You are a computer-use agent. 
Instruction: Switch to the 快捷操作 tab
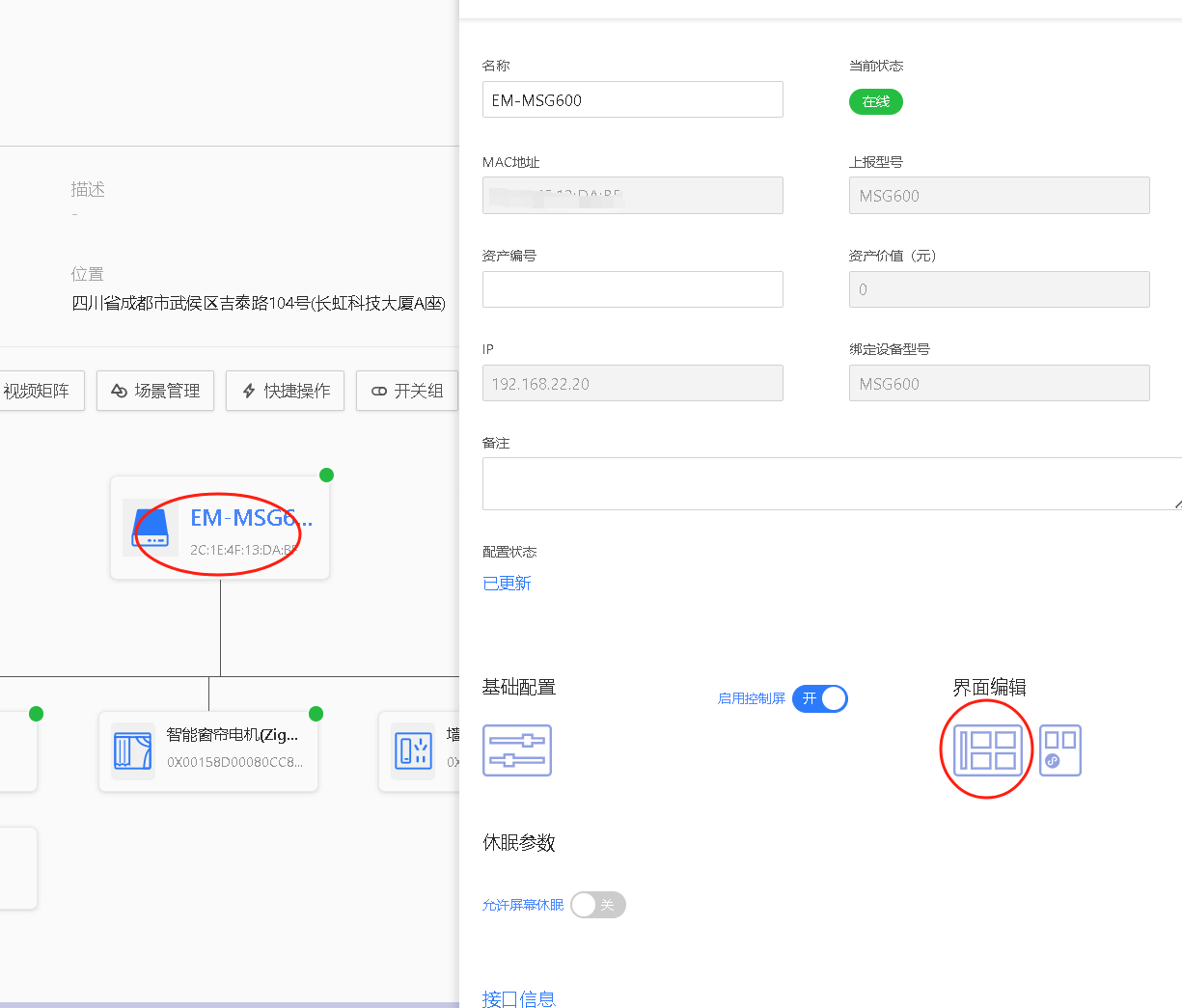point(286,391)
